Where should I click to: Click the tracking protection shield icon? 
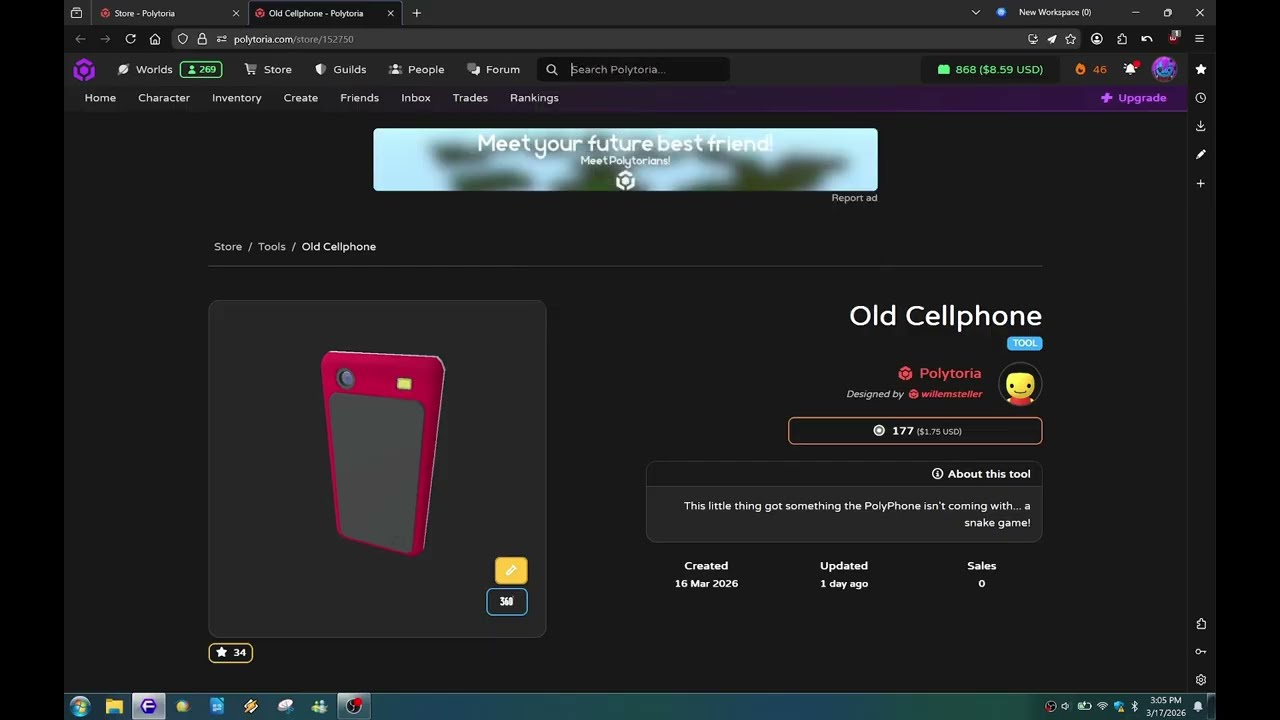coord(182,39)
